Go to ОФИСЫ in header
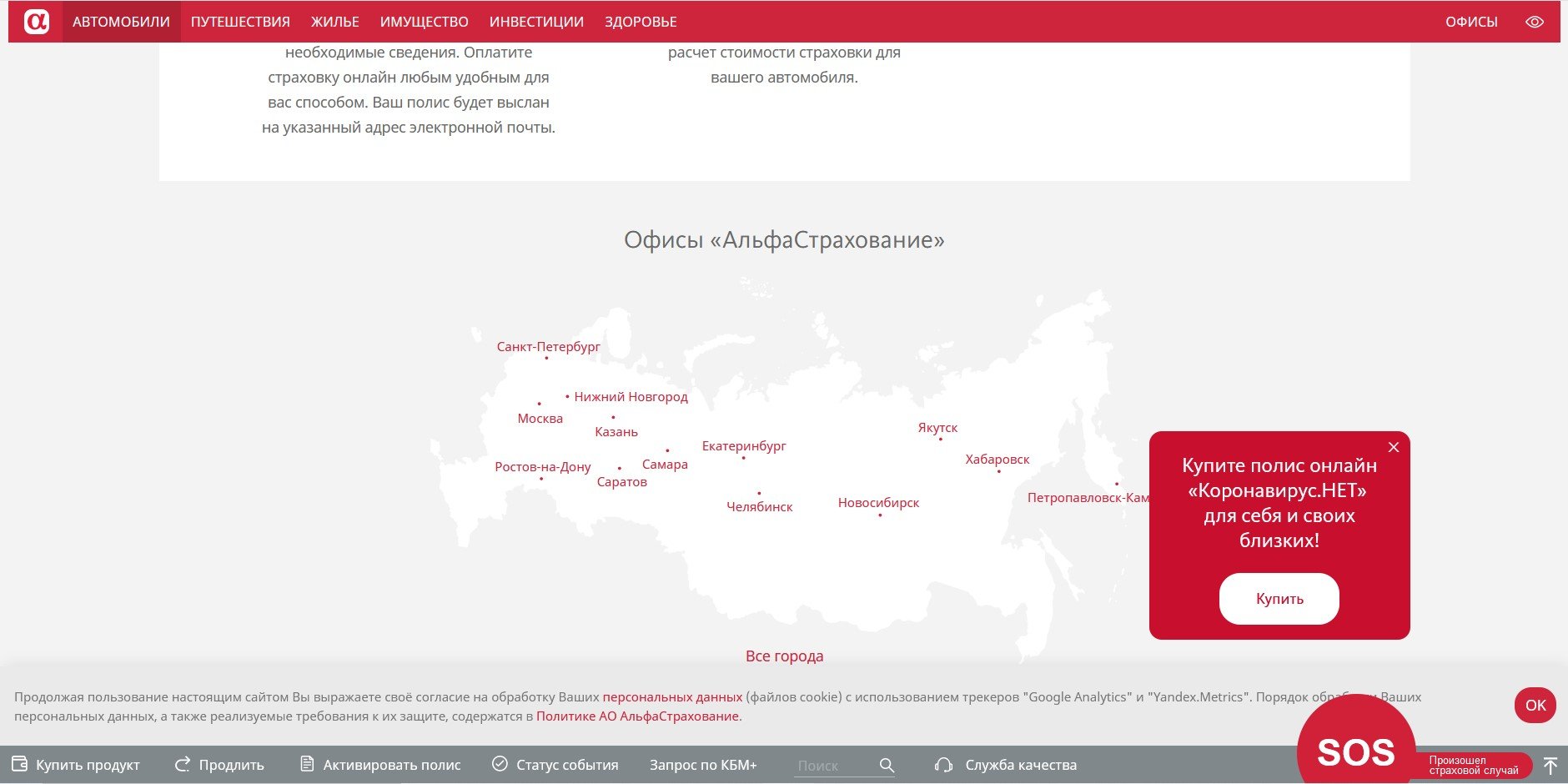The width and height of the screenshot is (1568, 784). tap(1471, 22)
